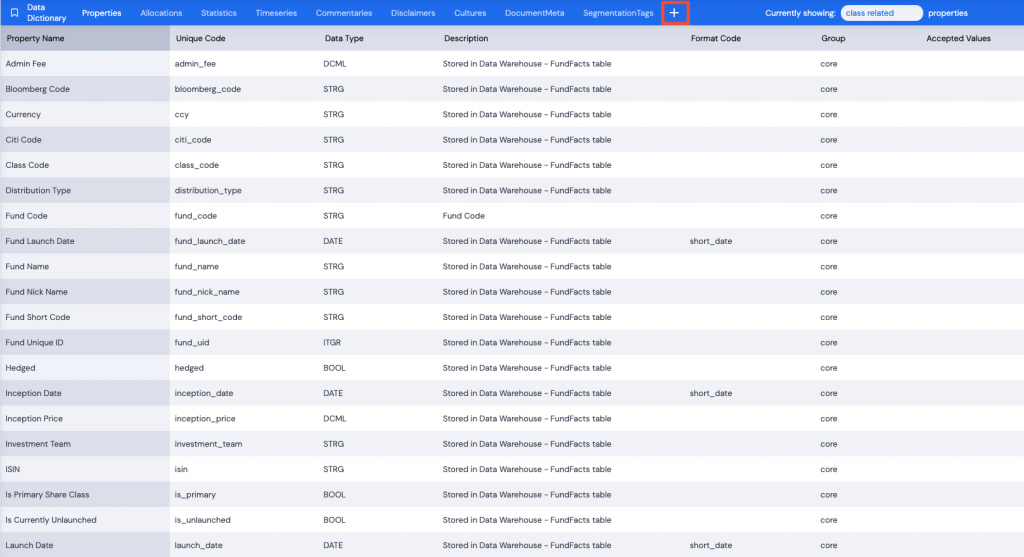Viewport: 1024px width, 557px height.
Task: Select the SegmentationTags tab
Action: pyautogui.click(x=618, y=13)
